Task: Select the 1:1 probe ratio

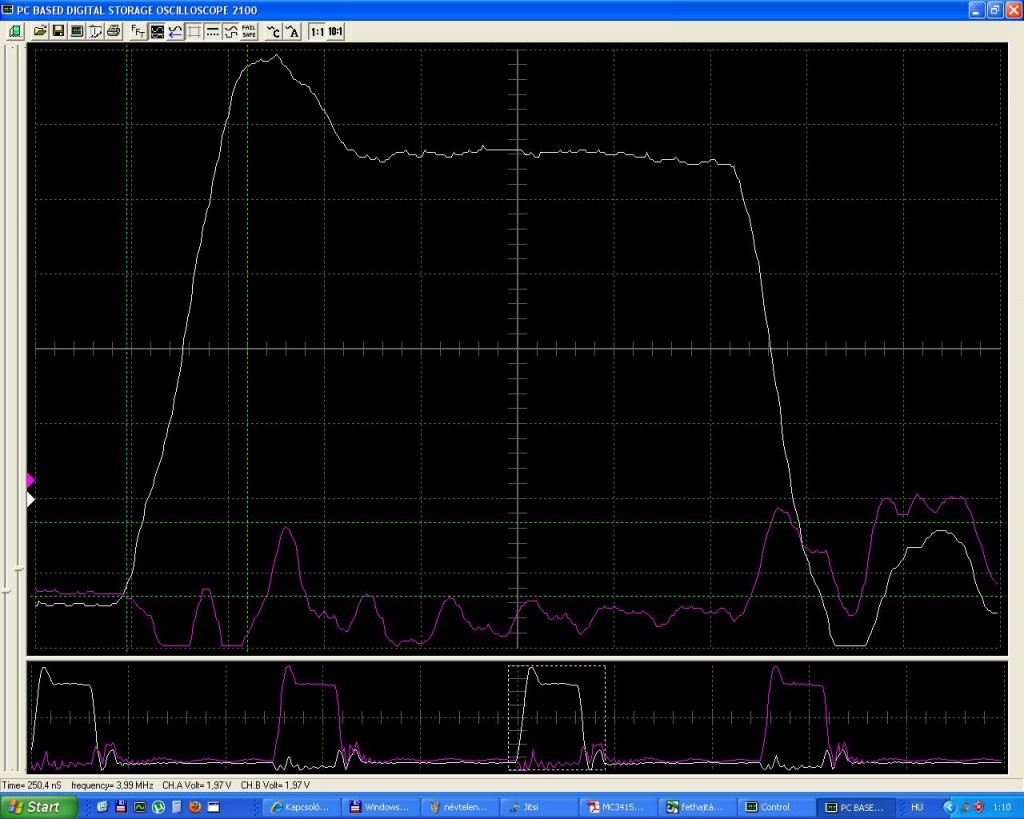Action: (x=317, y=31)
